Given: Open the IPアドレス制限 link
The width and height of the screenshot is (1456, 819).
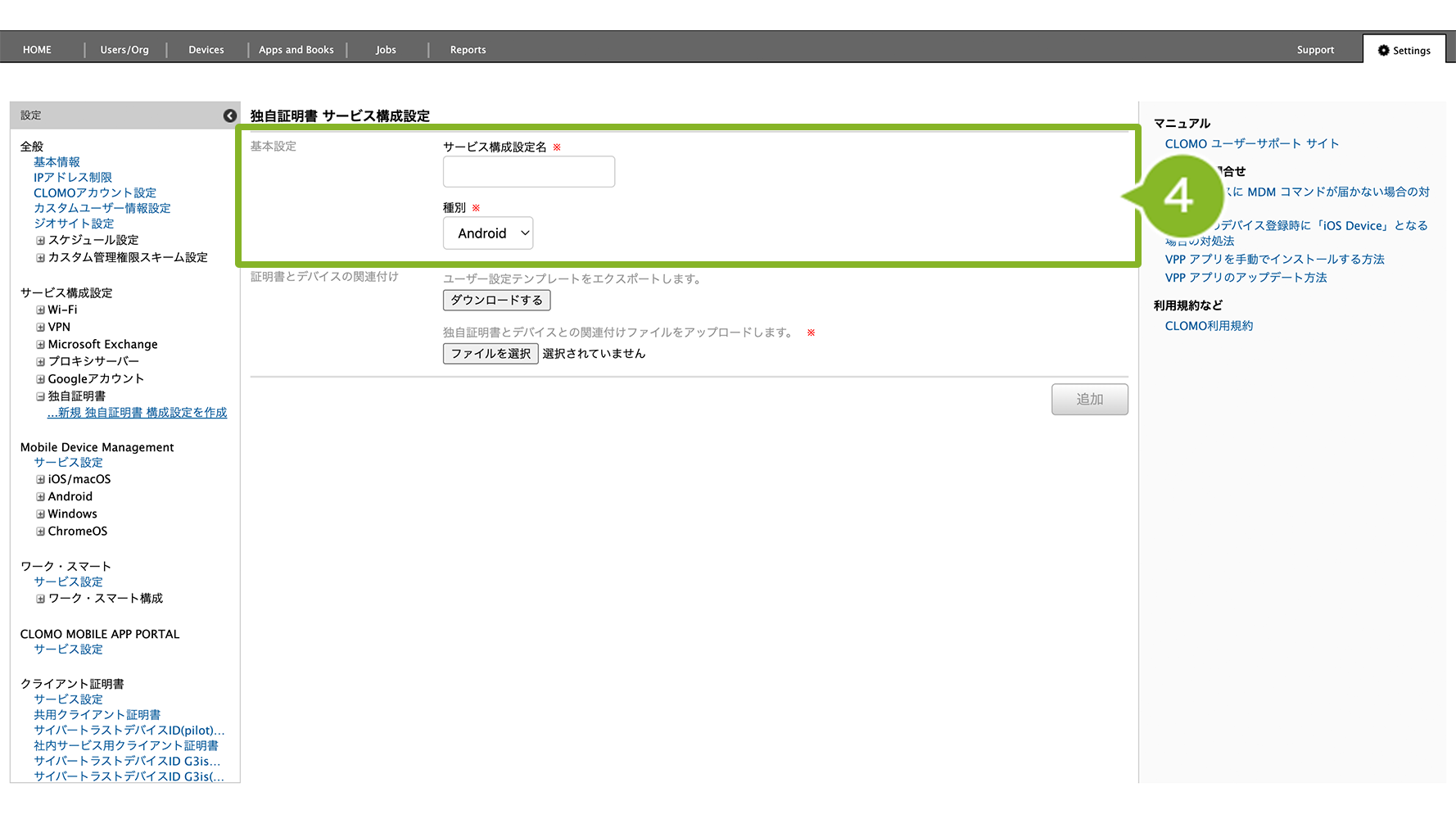Looking at the screenshot, I should (73, 178).
